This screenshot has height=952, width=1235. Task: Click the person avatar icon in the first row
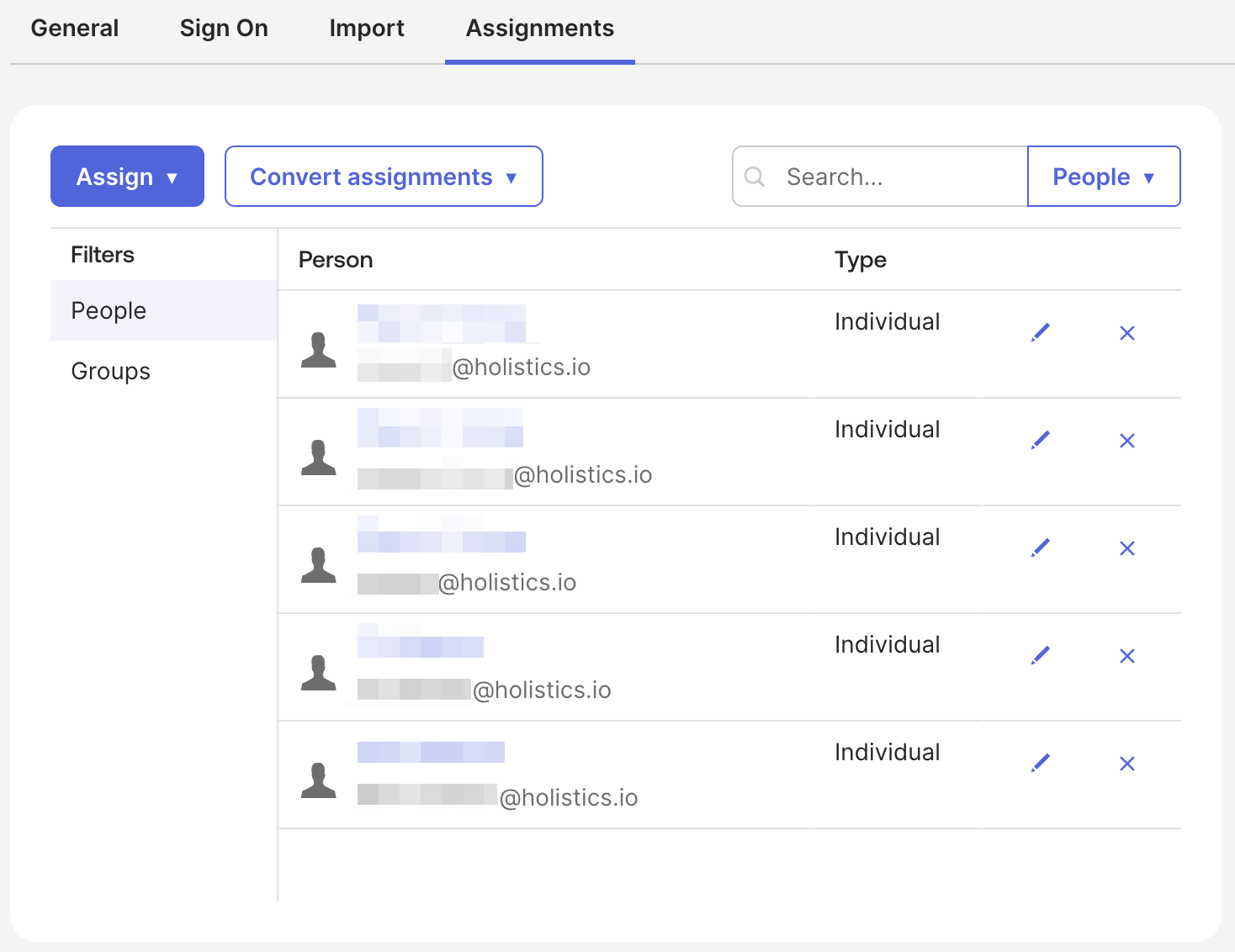click(x=318, y=346)
